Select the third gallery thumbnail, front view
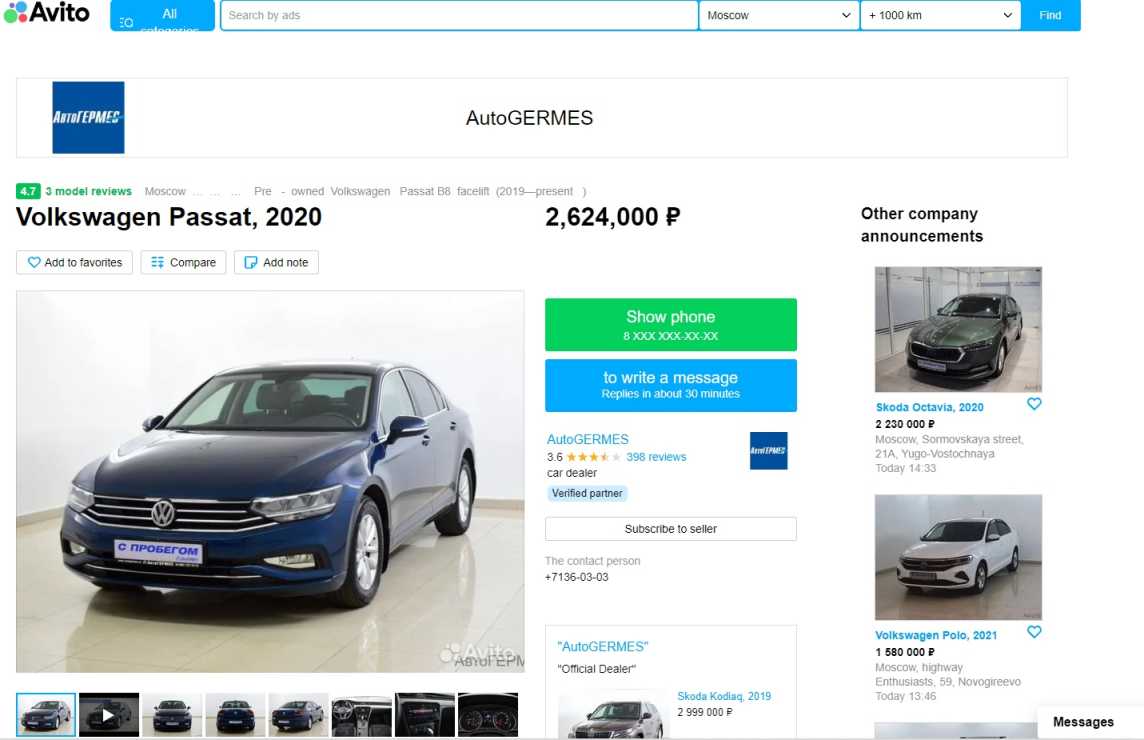The image size is (1144, 740). click(172, 714)
